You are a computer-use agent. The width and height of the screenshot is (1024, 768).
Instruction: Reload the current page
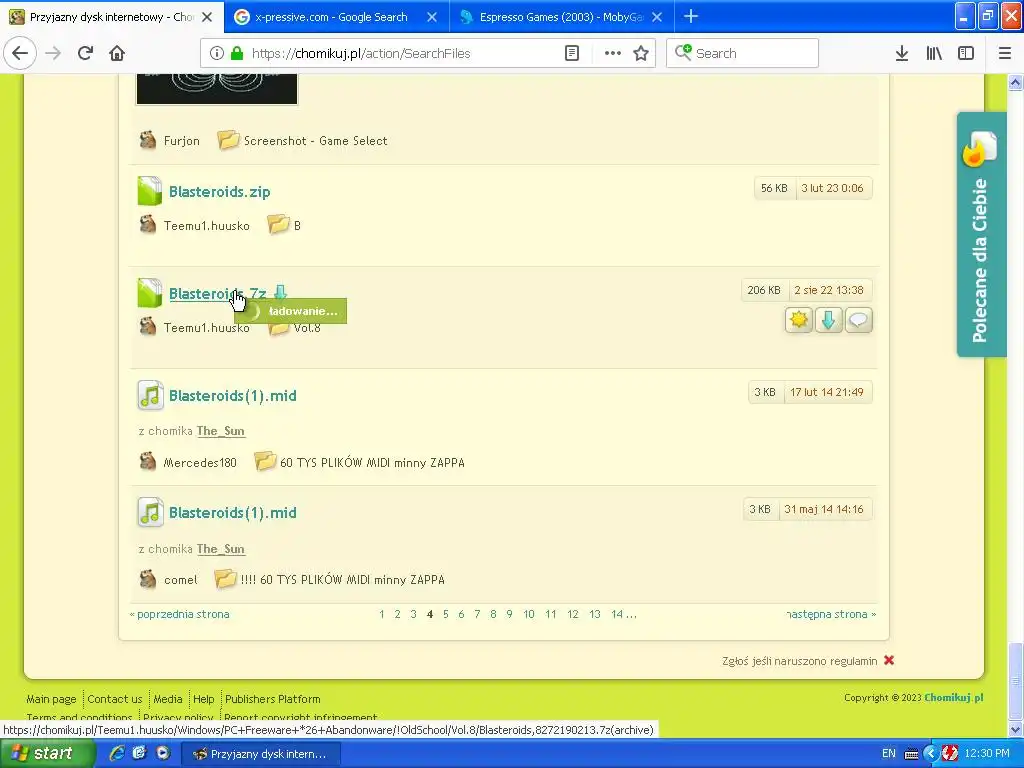pos(86,54)
